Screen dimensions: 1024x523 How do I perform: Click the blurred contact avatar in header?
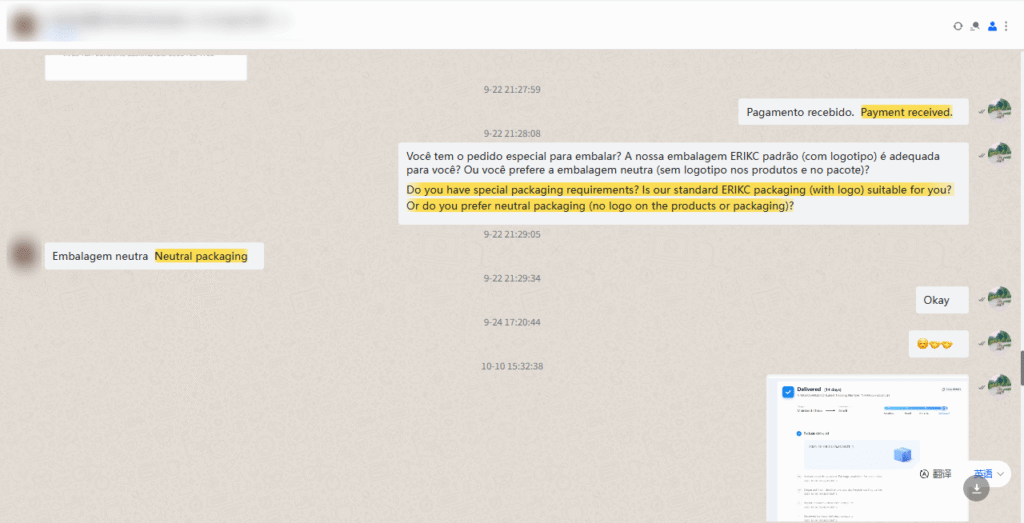click(25, 22)
